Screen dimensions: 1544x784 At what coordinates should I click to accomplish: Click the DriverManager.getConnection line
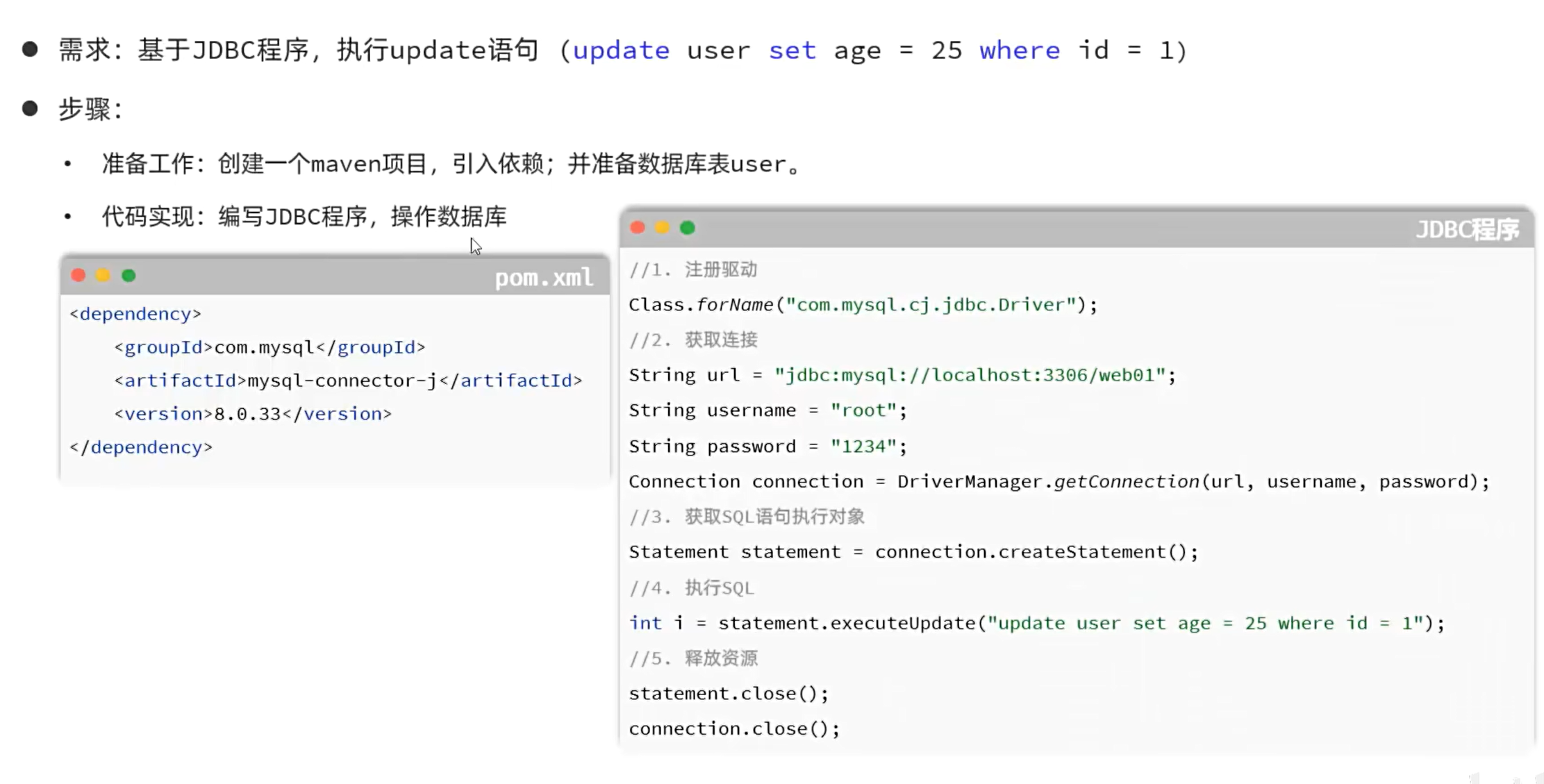1059,482
